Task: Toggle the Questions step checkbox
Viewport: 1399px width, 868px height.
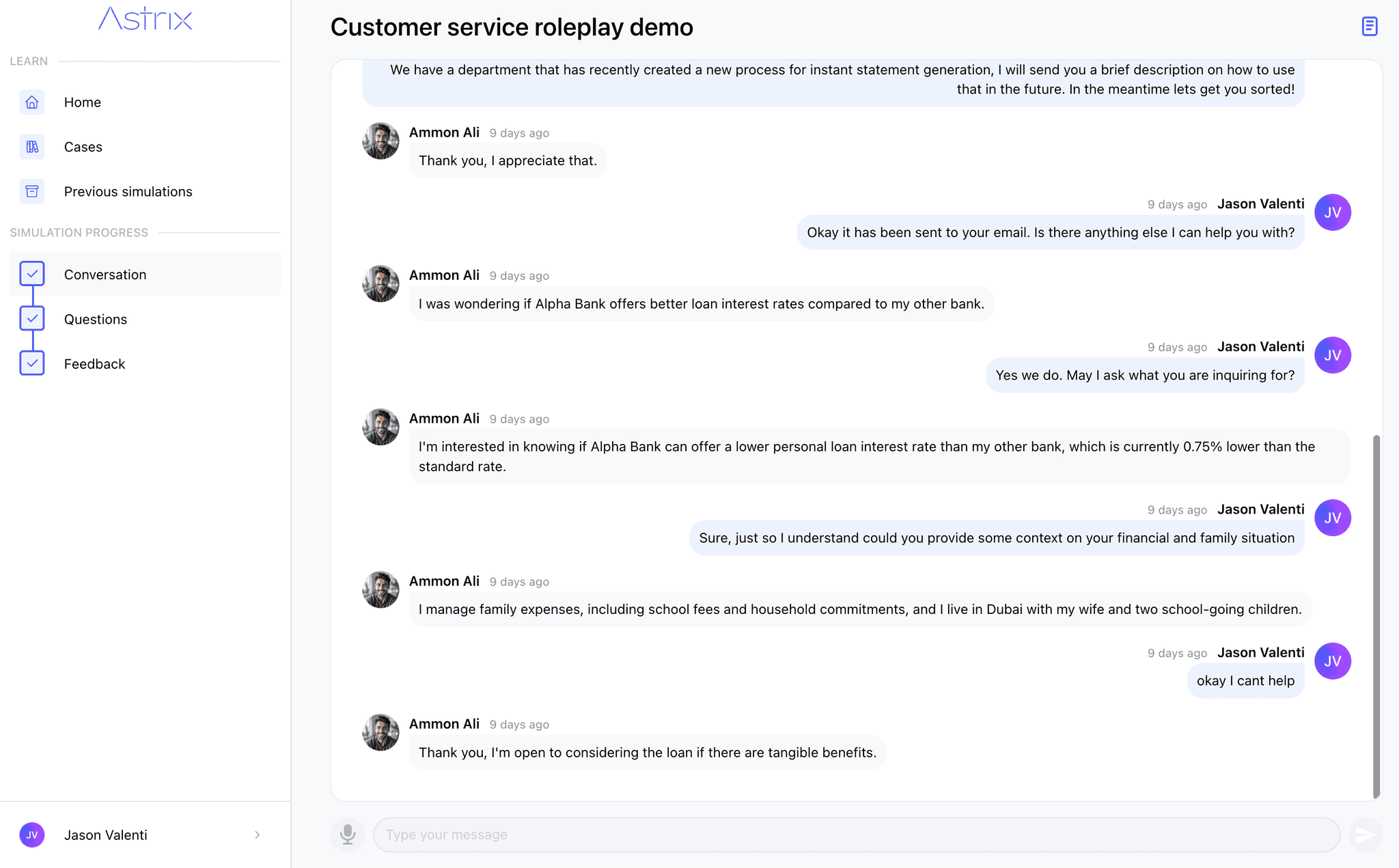Action: 32,319
